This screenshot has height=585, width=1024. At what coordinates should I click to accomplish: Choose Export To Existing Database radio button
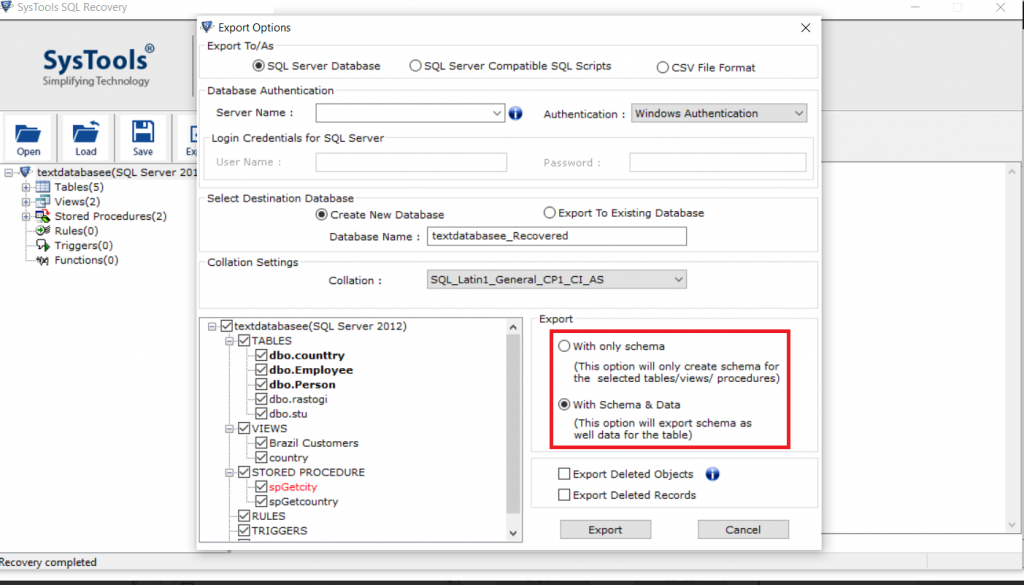click(x=549, y=213)
